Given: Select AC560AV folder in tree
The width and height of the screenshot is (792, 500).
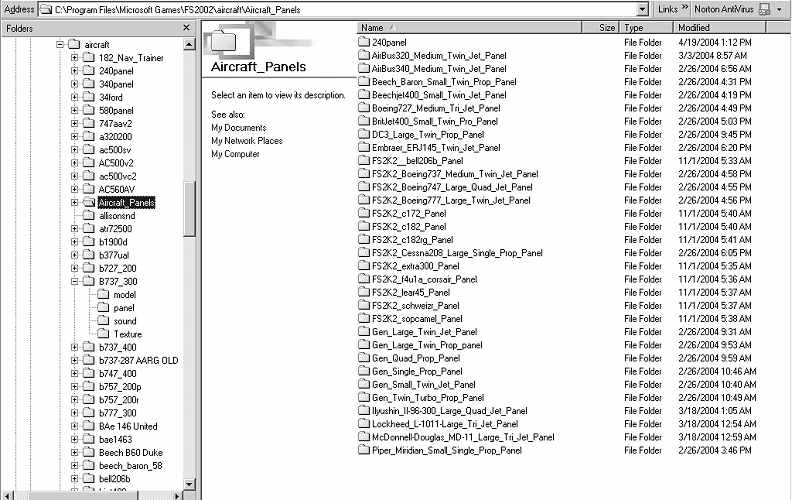Looking at the screenshot, I should pyautogui.click(x=117, y=189).
